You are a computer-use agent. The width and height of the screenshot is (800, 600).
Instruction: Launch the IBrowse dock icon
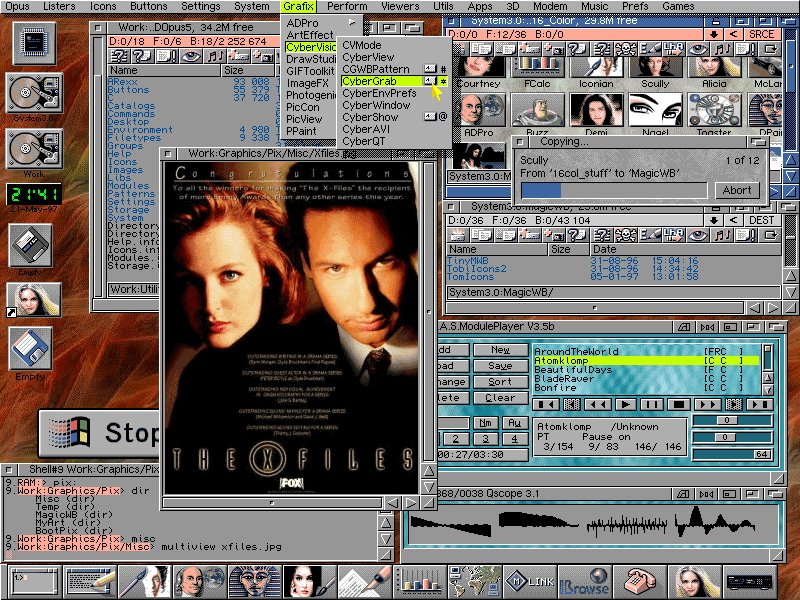[585, 581]
